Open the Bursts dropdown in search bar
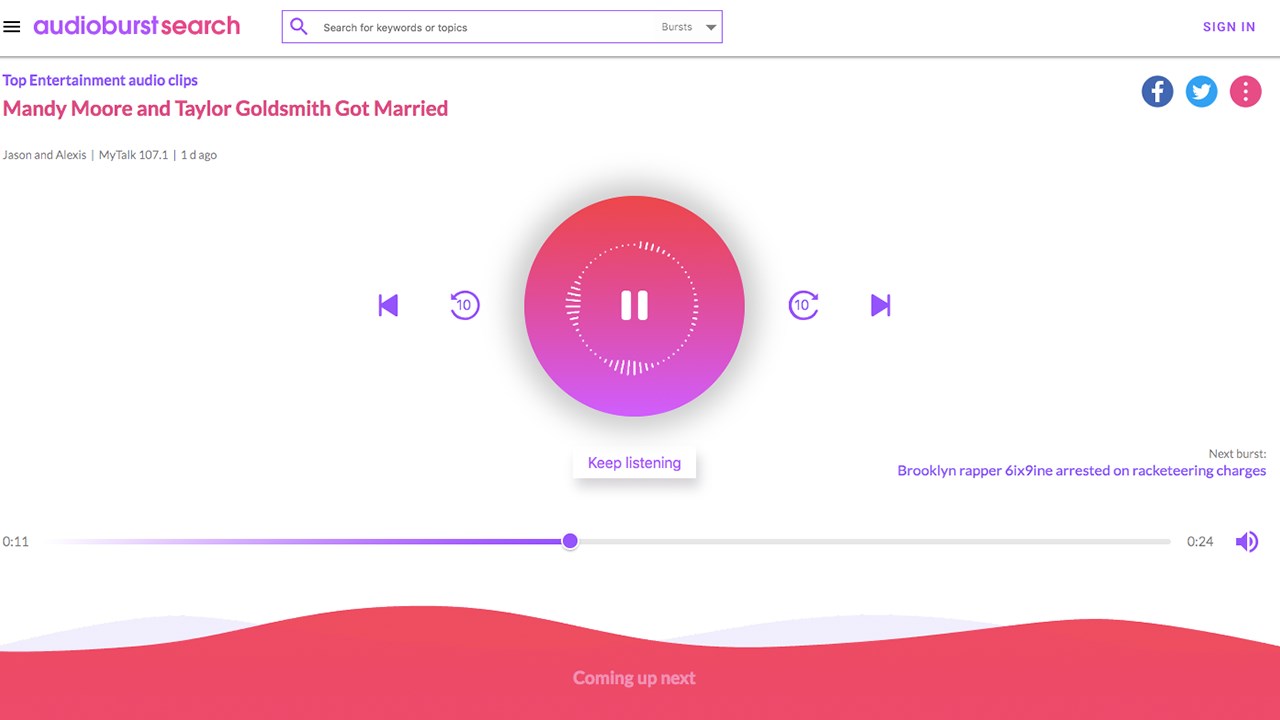 690,27
